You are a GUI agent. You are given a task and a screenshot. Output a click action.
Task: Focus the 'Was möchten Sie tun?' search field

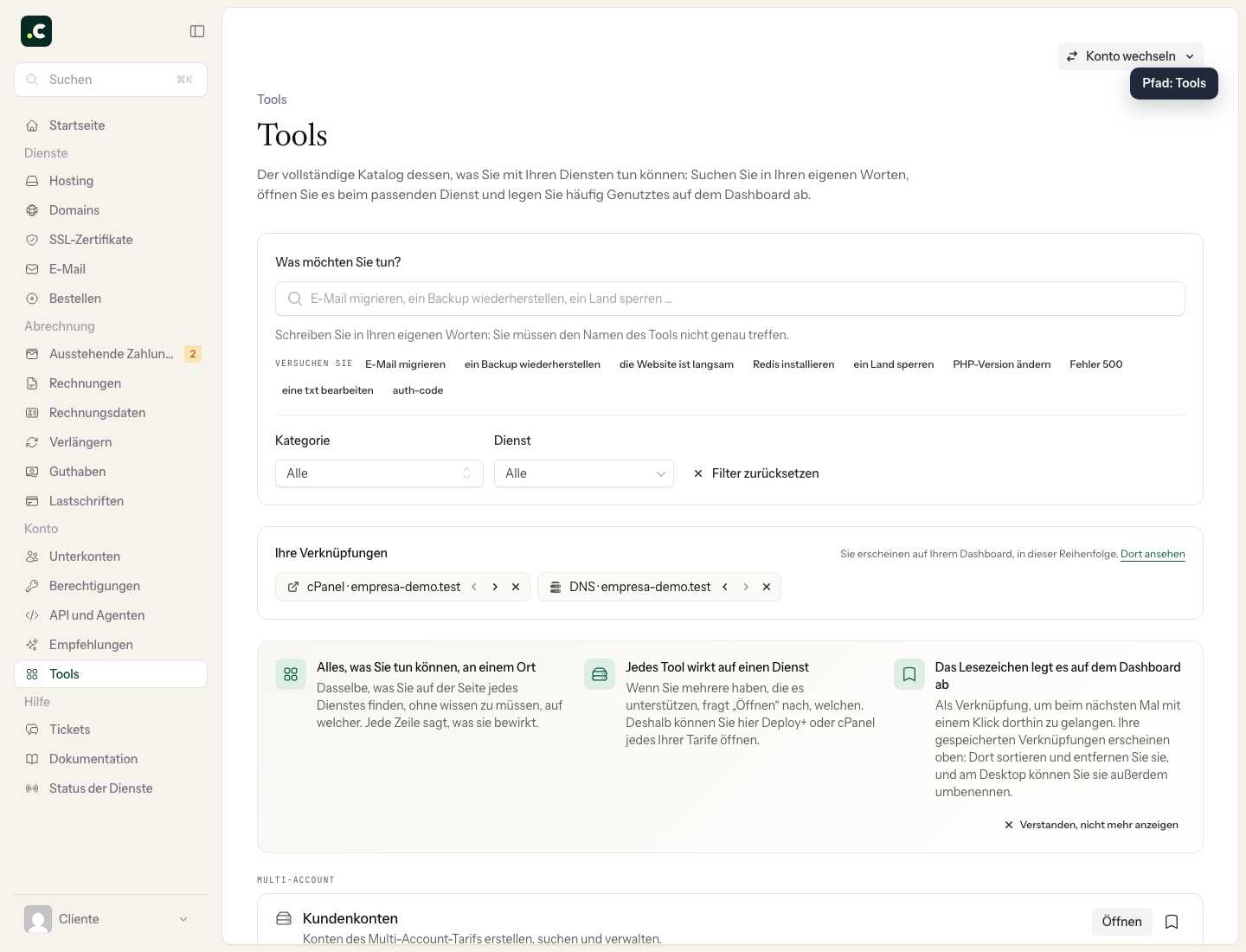coord(730,299)
